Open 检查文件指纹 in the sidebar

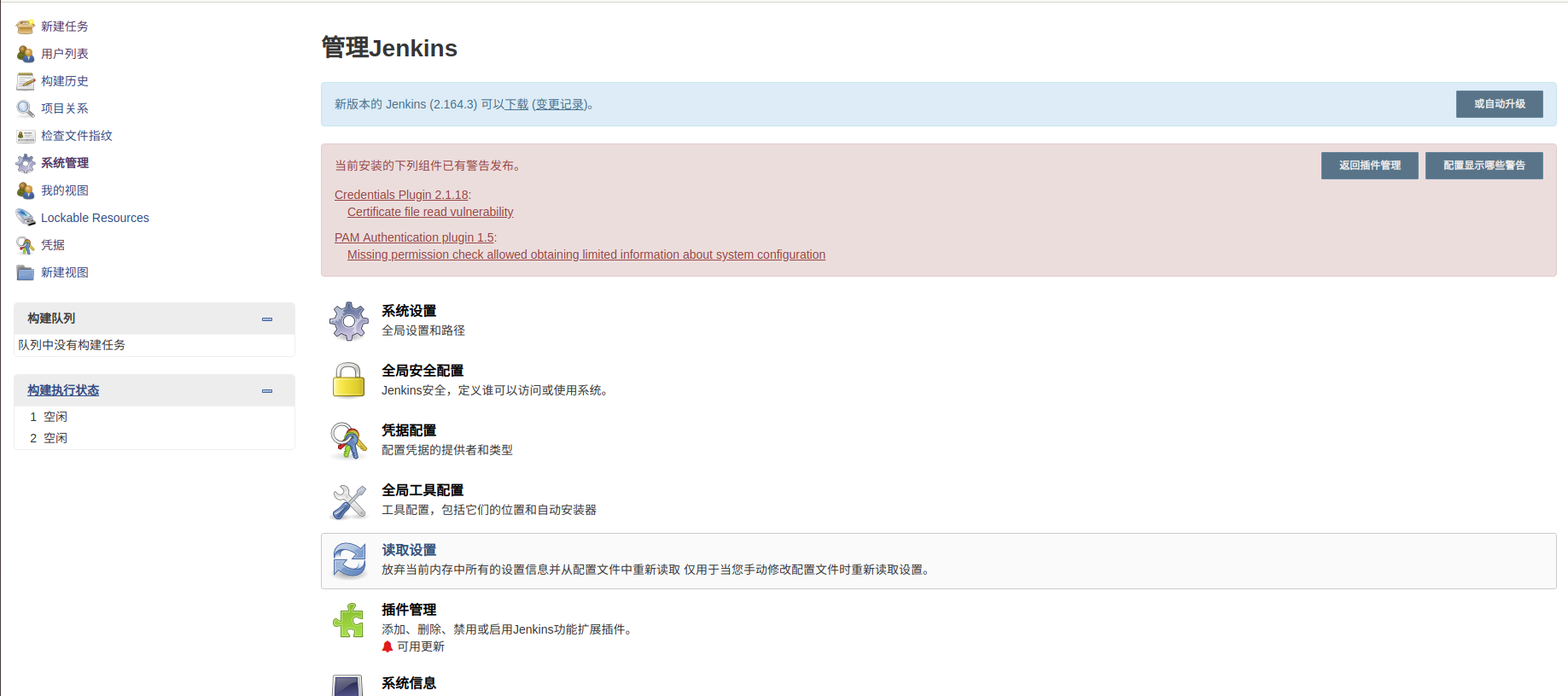(77, 136)
